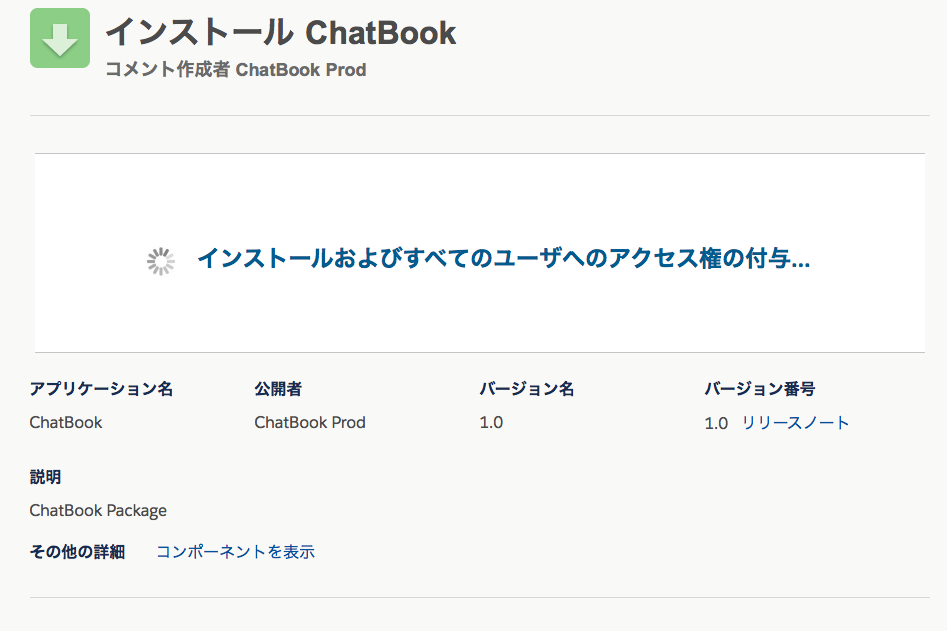Screen dimensions: 947x631
Task: Click the インストールおよびすべてのユーザへのアクセス権の付与 status text
Action: (x=503, y=259)
